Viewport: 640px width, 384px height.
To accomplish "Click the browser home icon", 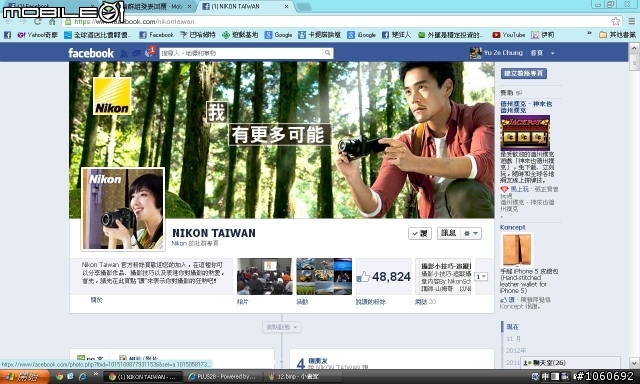I will [x=52, y=21].
